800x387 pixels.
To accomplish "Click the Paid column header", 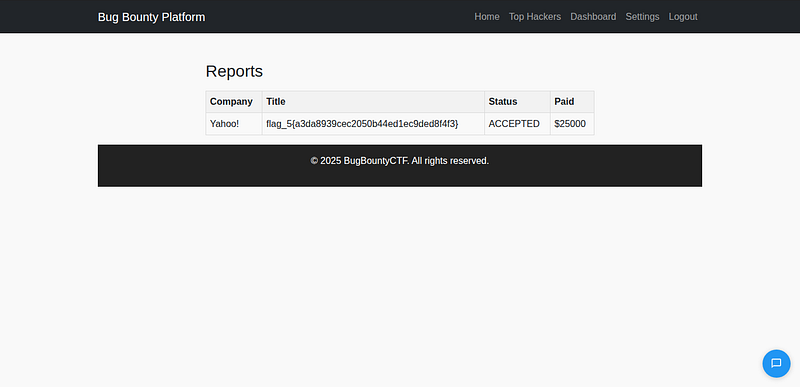I will pos(572,102).
